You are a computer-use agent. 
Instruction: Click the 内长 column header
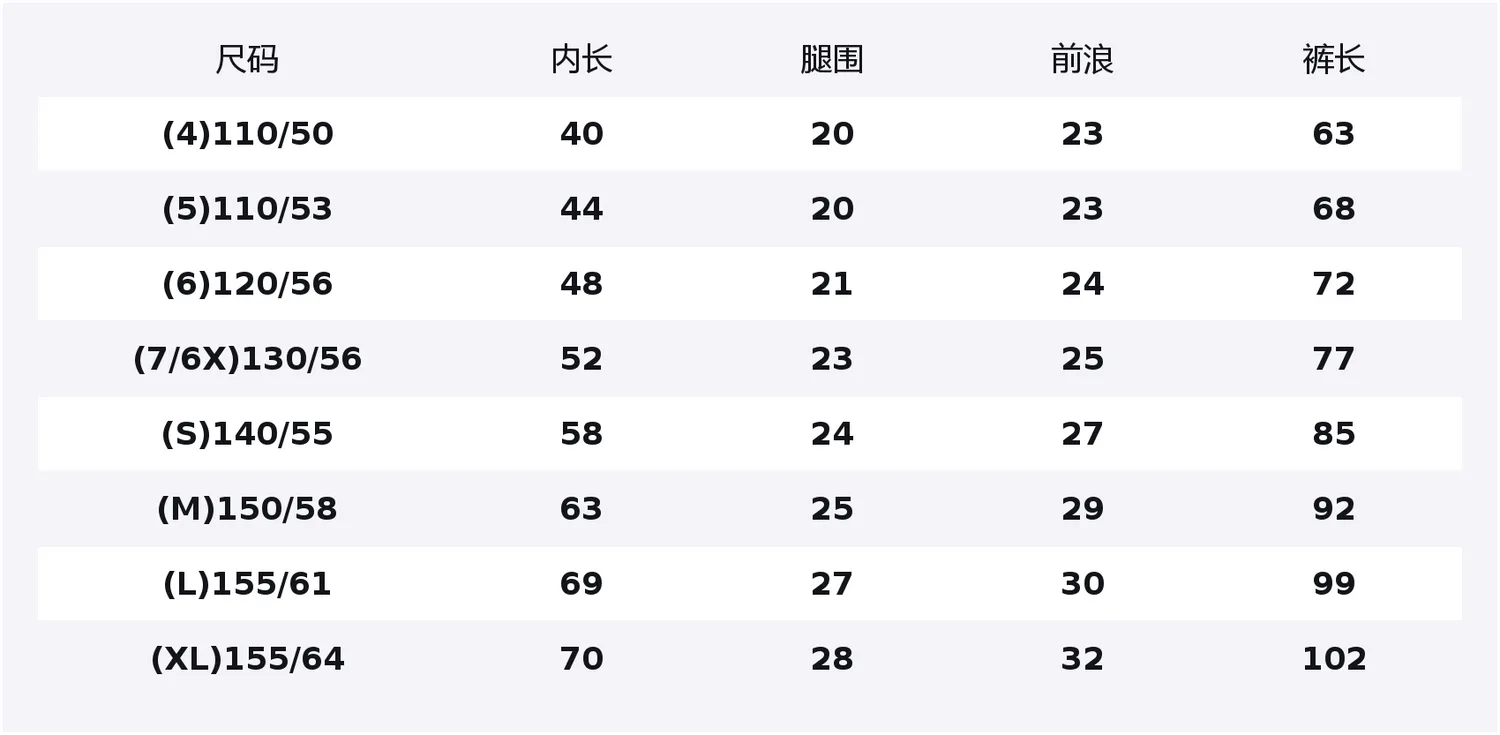582,60
